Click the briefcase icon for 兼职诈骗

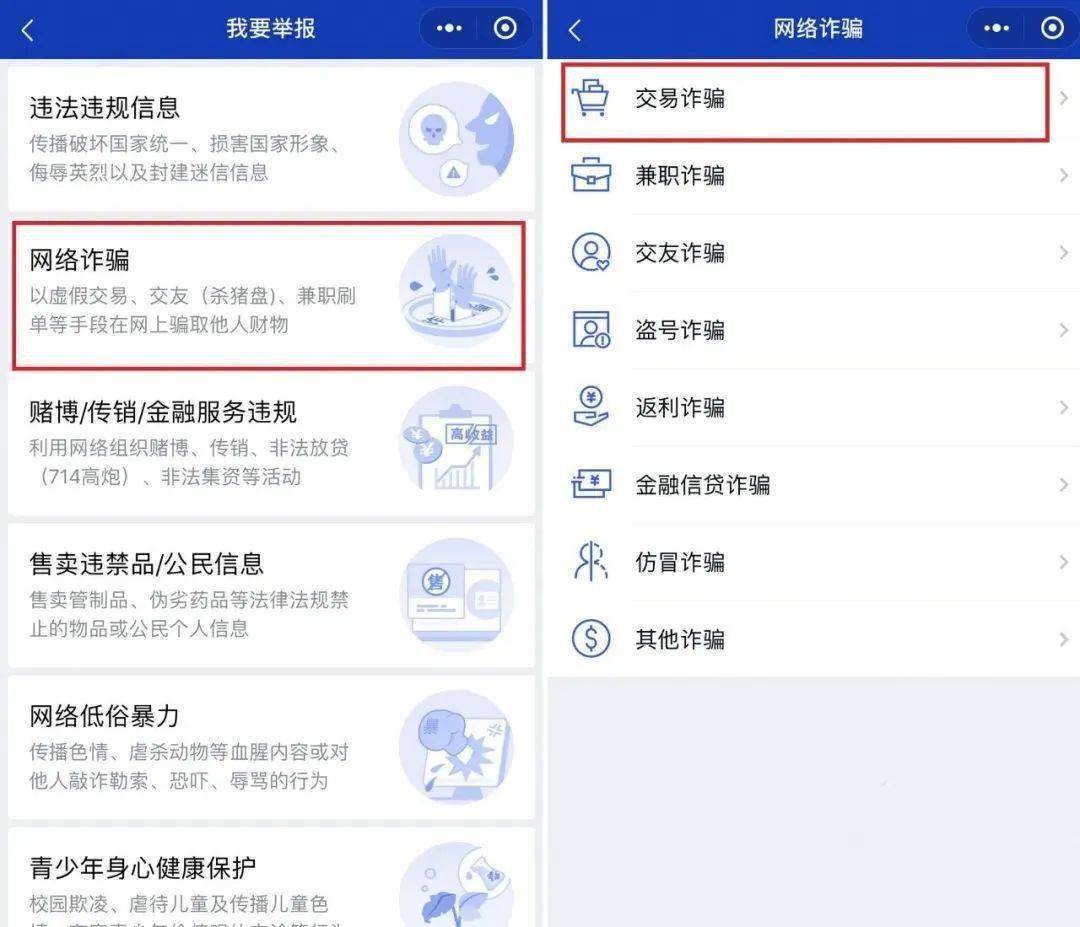click(x=591, y=175)
